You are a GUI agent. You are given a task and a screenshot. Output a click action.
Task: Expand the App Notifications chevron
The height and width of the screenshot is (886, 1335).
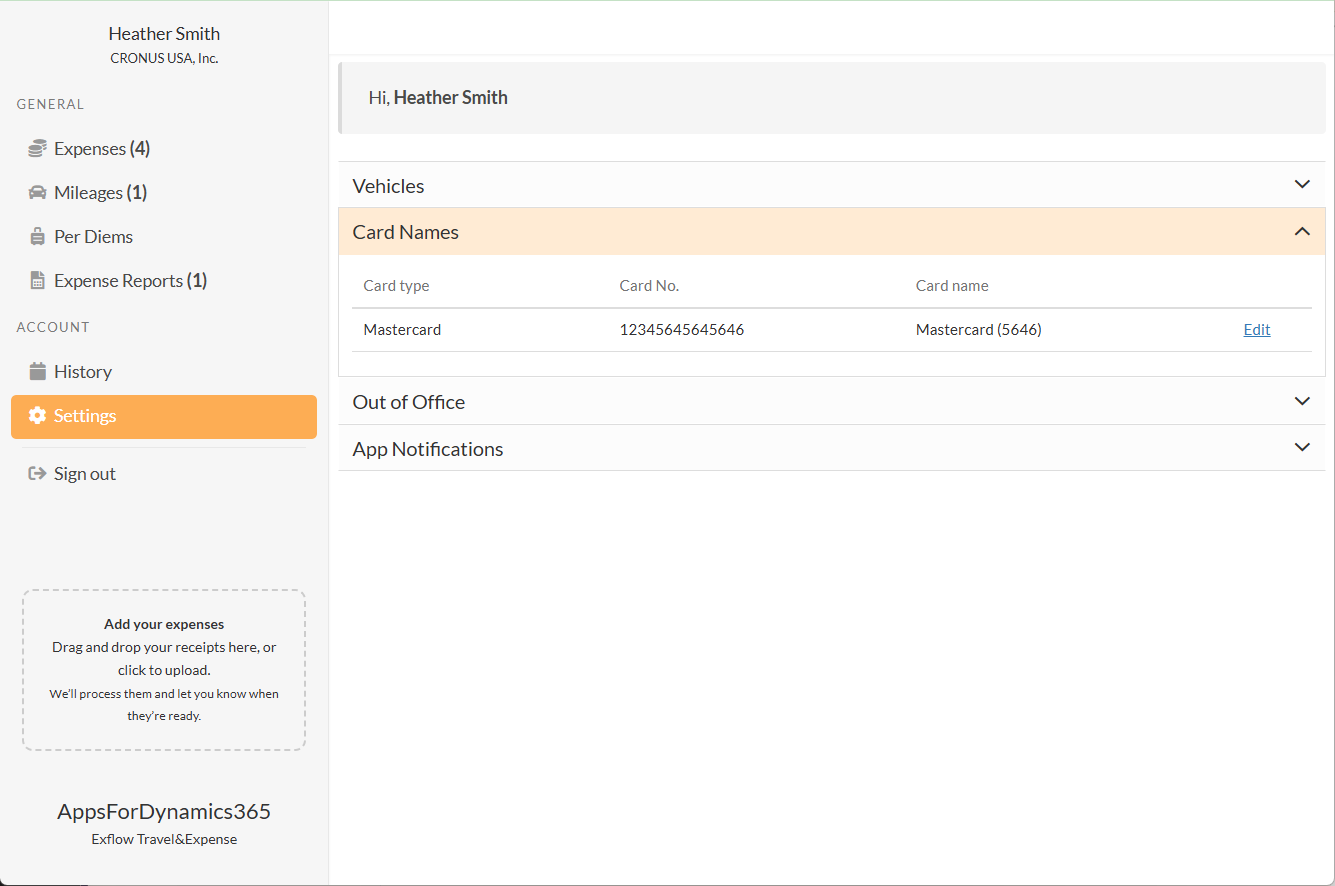click(x=1301, y=448)
